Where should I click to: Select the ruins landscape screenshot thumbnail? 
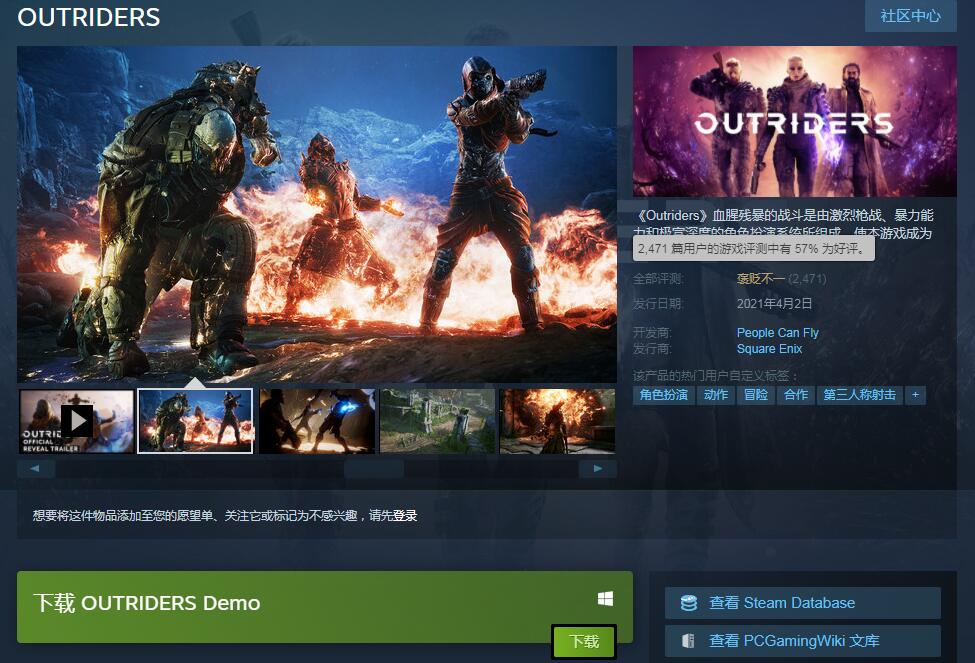437,421
